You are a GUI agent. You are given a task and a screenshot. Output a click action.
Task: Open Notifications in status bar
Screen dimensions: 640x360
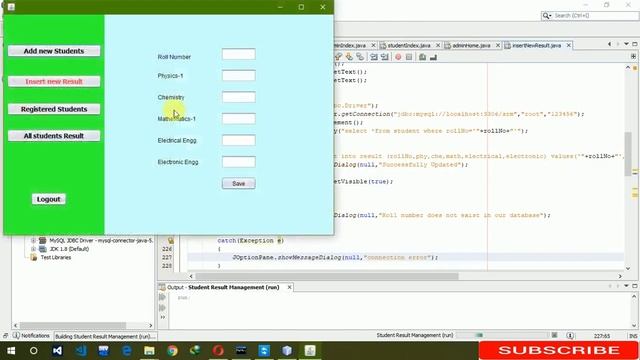click(x=31, y=336)
